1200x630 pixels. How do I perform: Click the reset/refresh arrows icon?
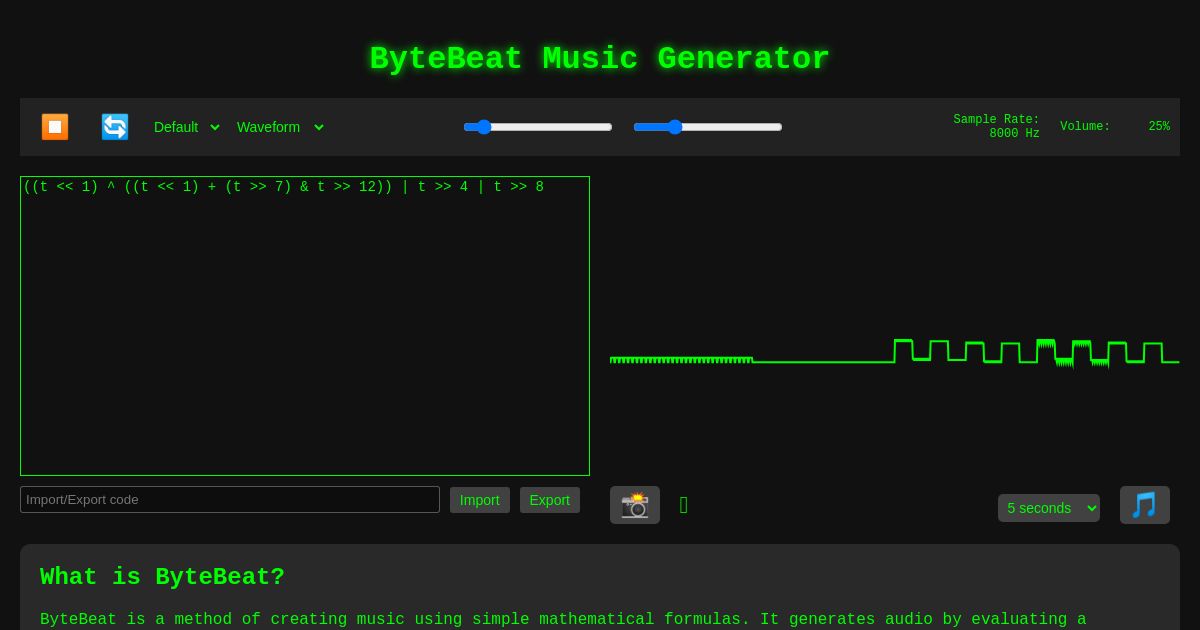[x=115, y=127]
